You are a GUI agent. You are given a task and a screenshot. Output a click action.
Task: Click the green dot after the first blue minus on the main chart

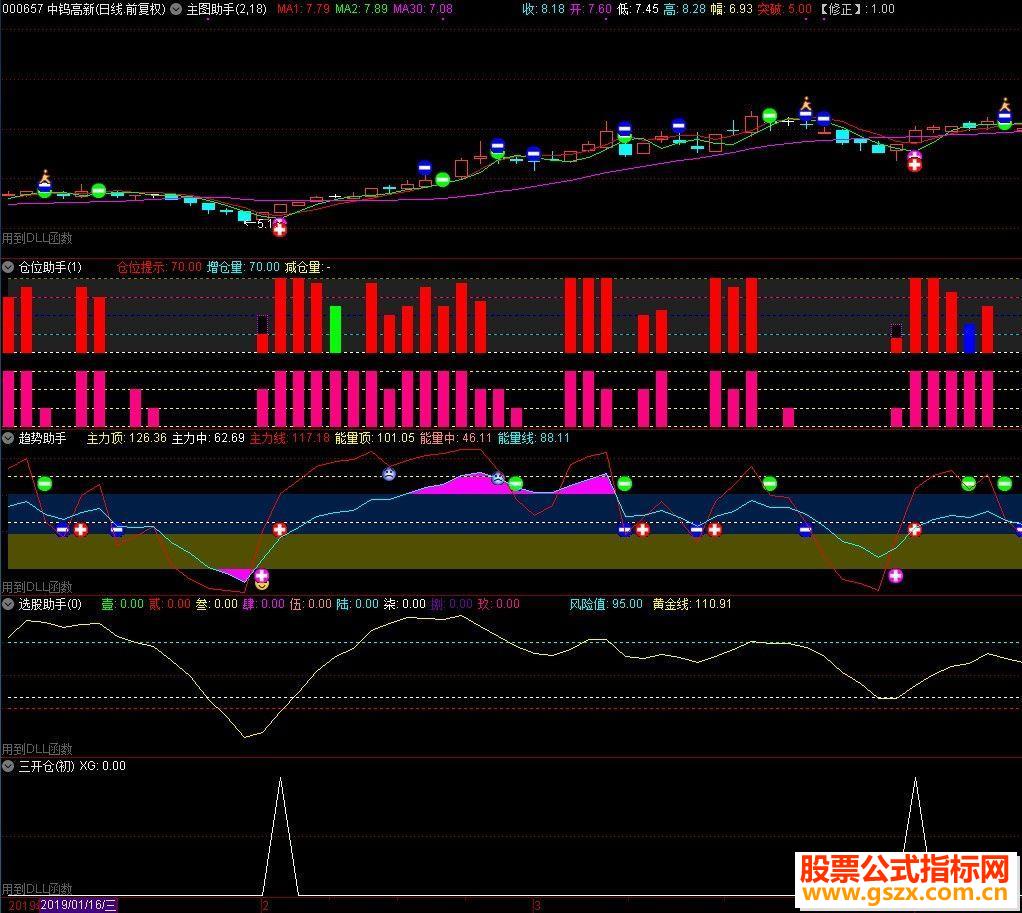(x=443, y=179)
